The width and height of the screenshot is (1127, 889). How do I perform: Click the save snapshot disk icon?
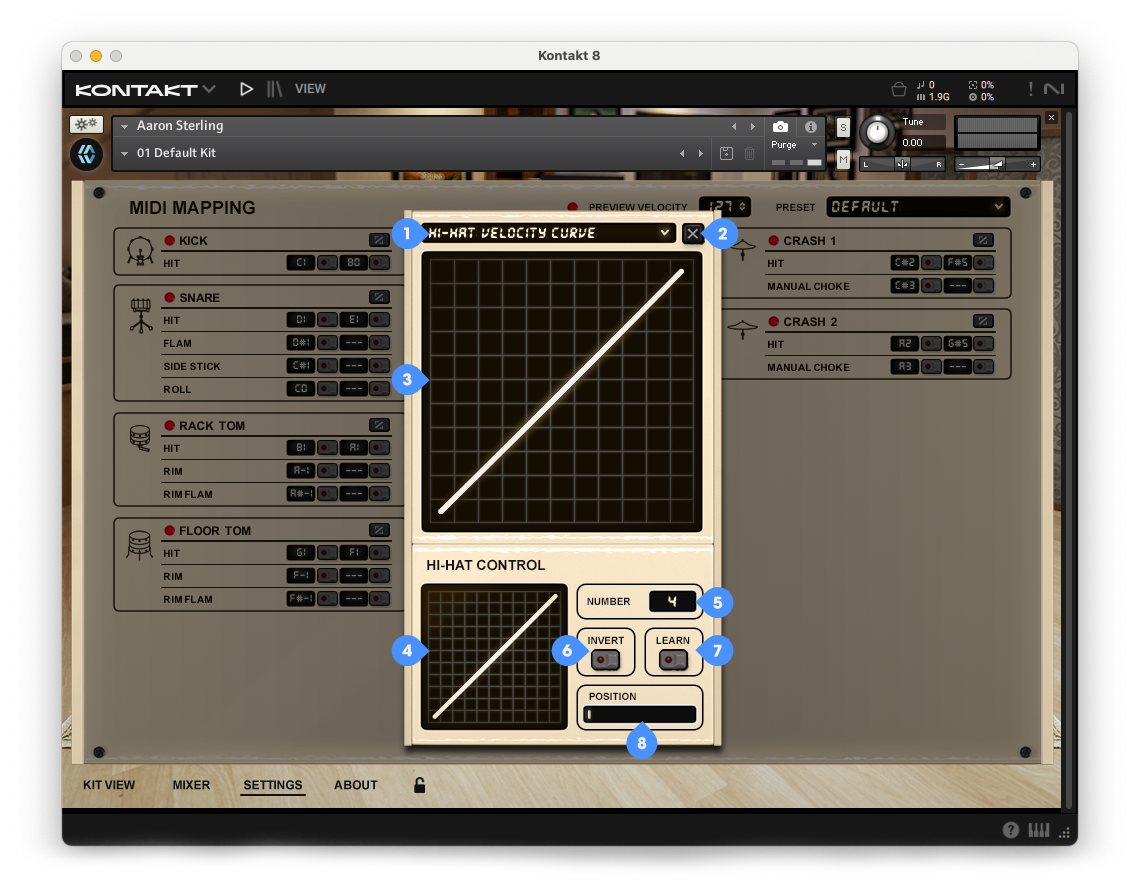tap(727, 154)
